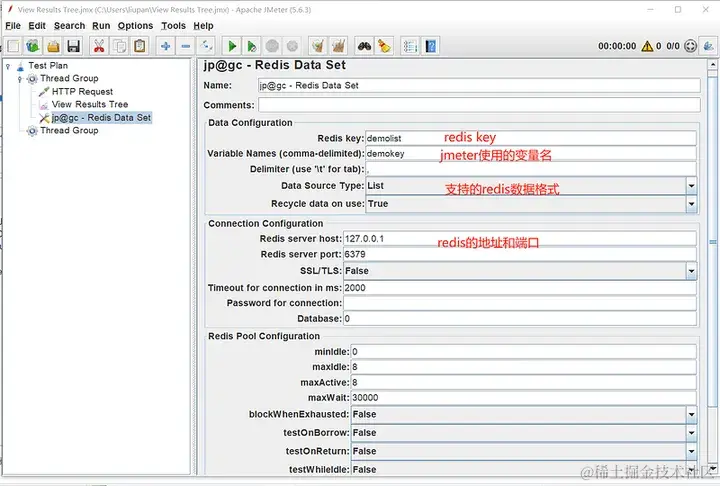Image resolution: width=720 pixels, height=486 pixels.
Task: Click the maxActive input field
Action: [523, 383]
